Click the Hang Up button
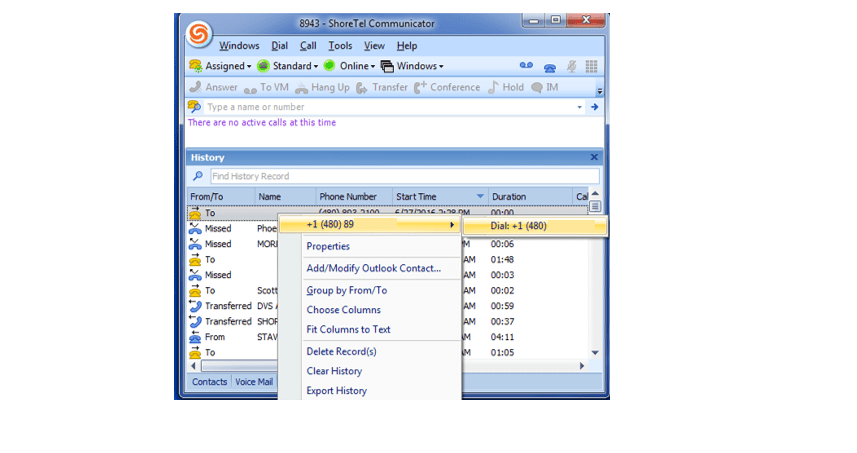 (x=322, y=87)
